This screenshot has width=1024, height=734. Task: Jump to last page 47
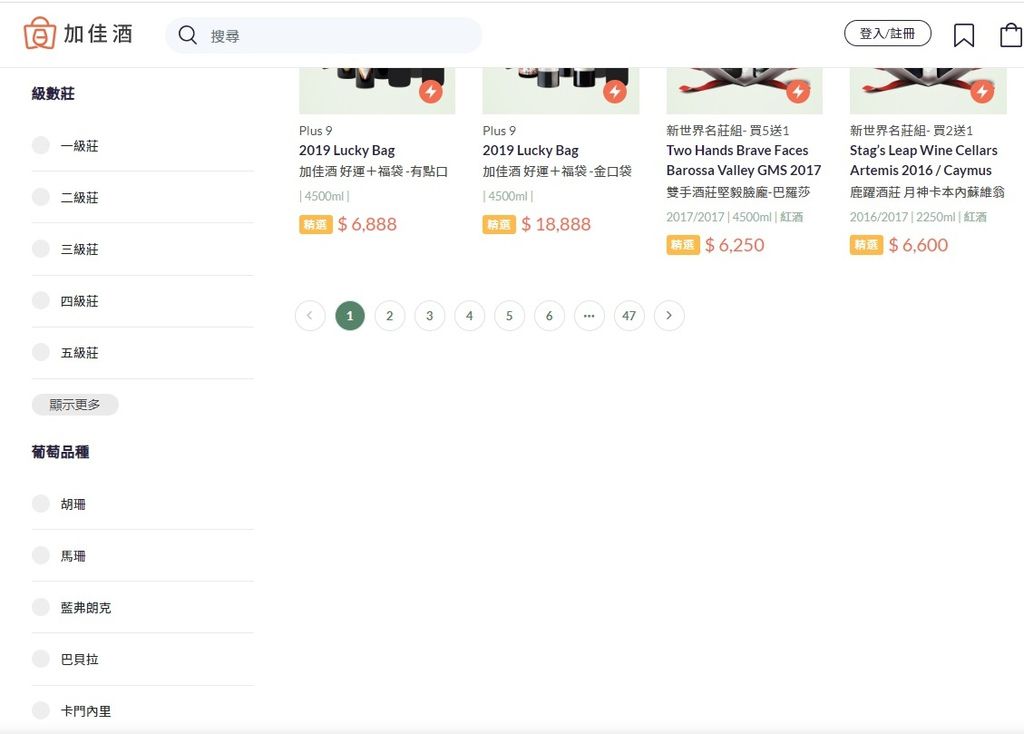(x=629, y=316)
